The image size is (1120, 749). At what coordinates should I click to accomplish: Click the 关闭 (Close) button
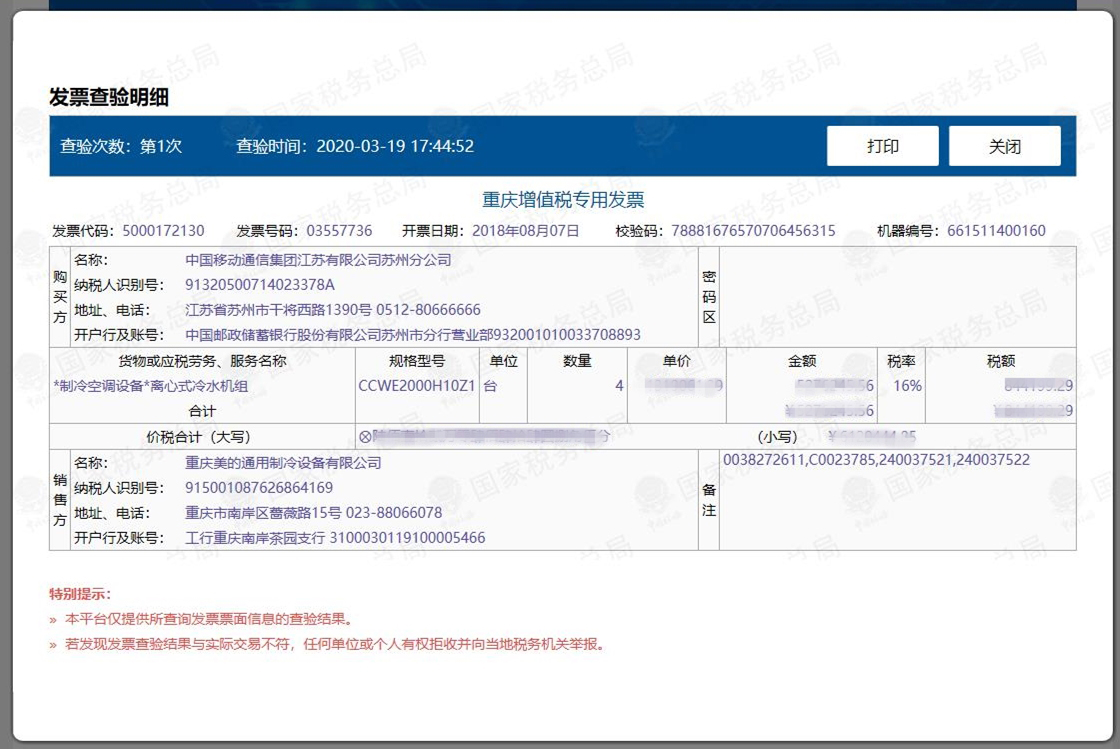tap(1004, 146)
